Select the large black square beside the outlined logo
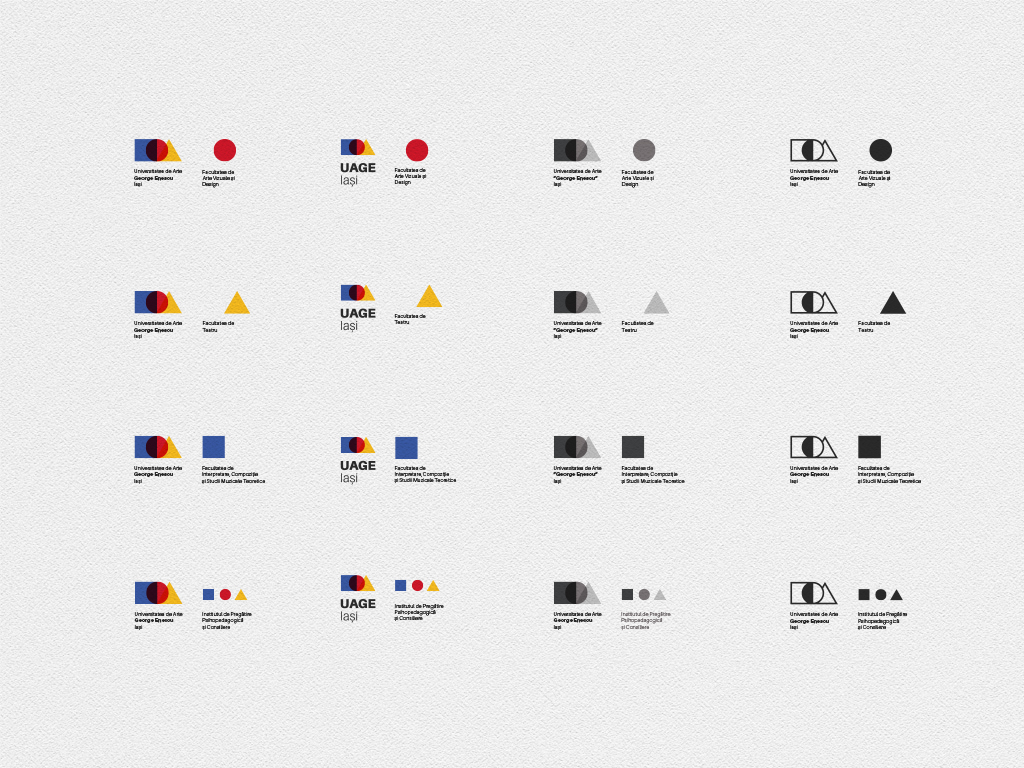 point(869,447)
